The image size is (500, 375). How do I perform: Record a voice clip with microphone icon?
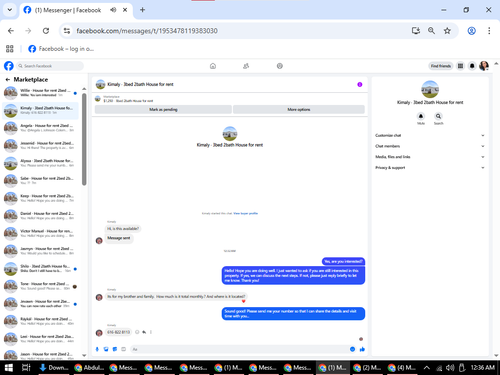(x=97, y=349)
